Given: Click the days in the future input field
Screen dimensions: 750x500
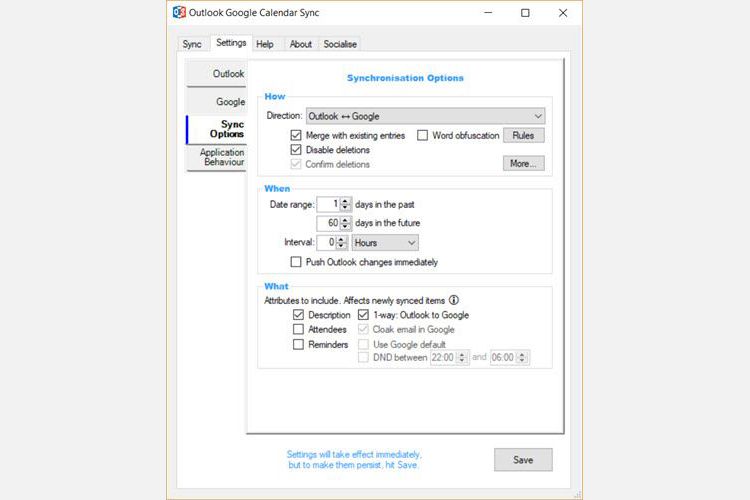Looking at the screenshot, I should click(329, 223).
